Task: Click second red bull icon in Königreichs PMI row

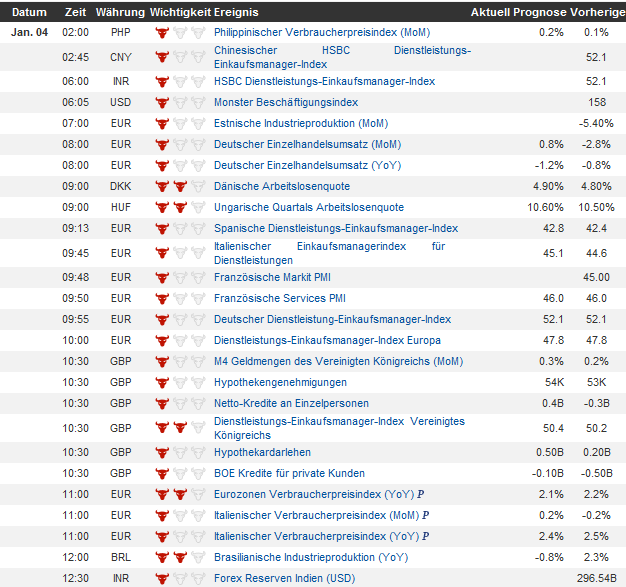Action: coord(180,428)
